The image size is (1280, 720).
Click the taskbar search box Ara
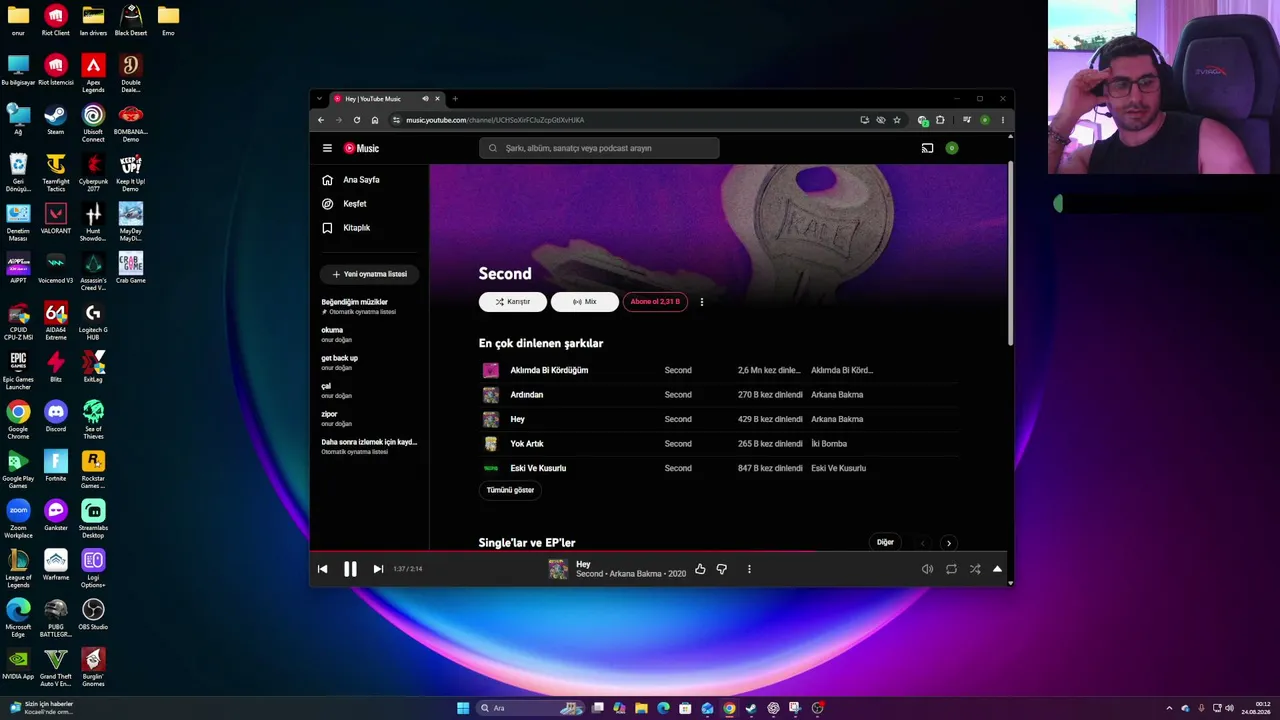click(531, 708)
